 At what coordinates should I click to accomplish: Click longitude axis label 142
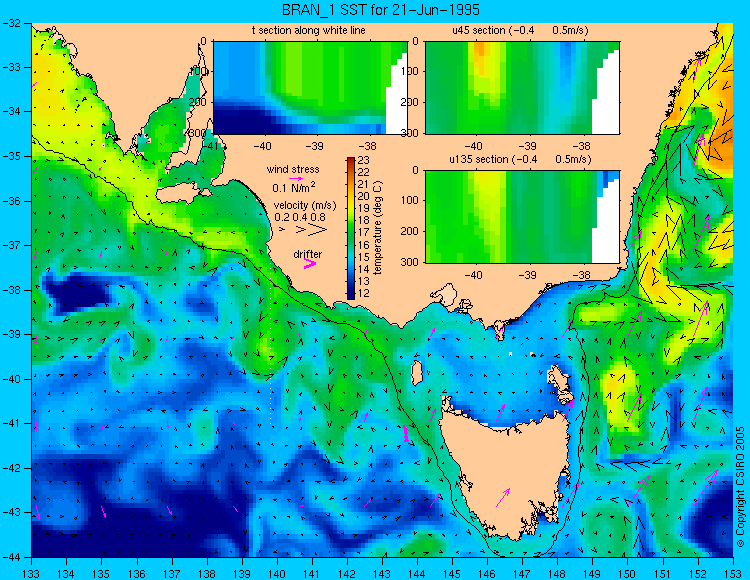[x=347, y=573]
